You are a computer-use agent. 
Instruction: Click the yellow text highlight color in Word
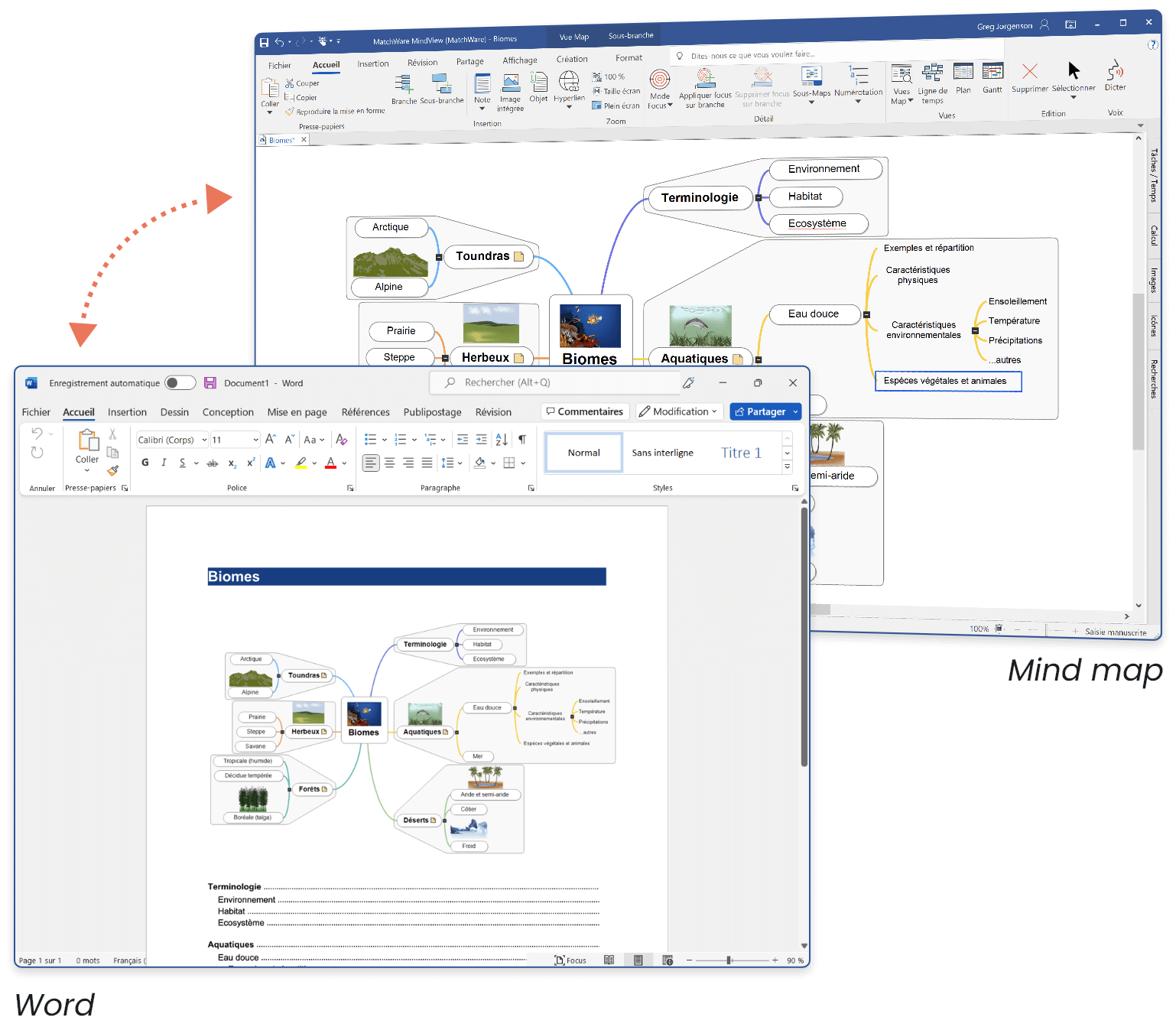point(301,463)
